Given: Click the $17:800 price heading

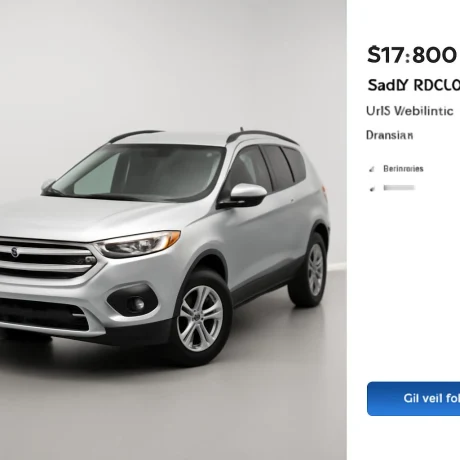Looking at the screenshot, I should (x=412, y=55).
